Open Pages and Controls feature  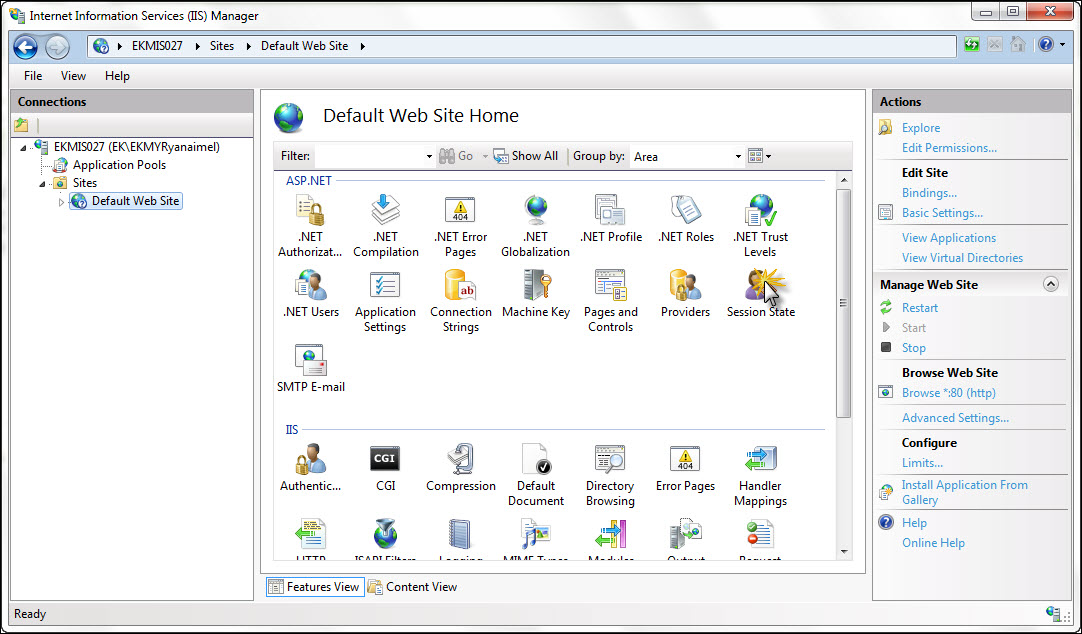(x=610, y=301)
